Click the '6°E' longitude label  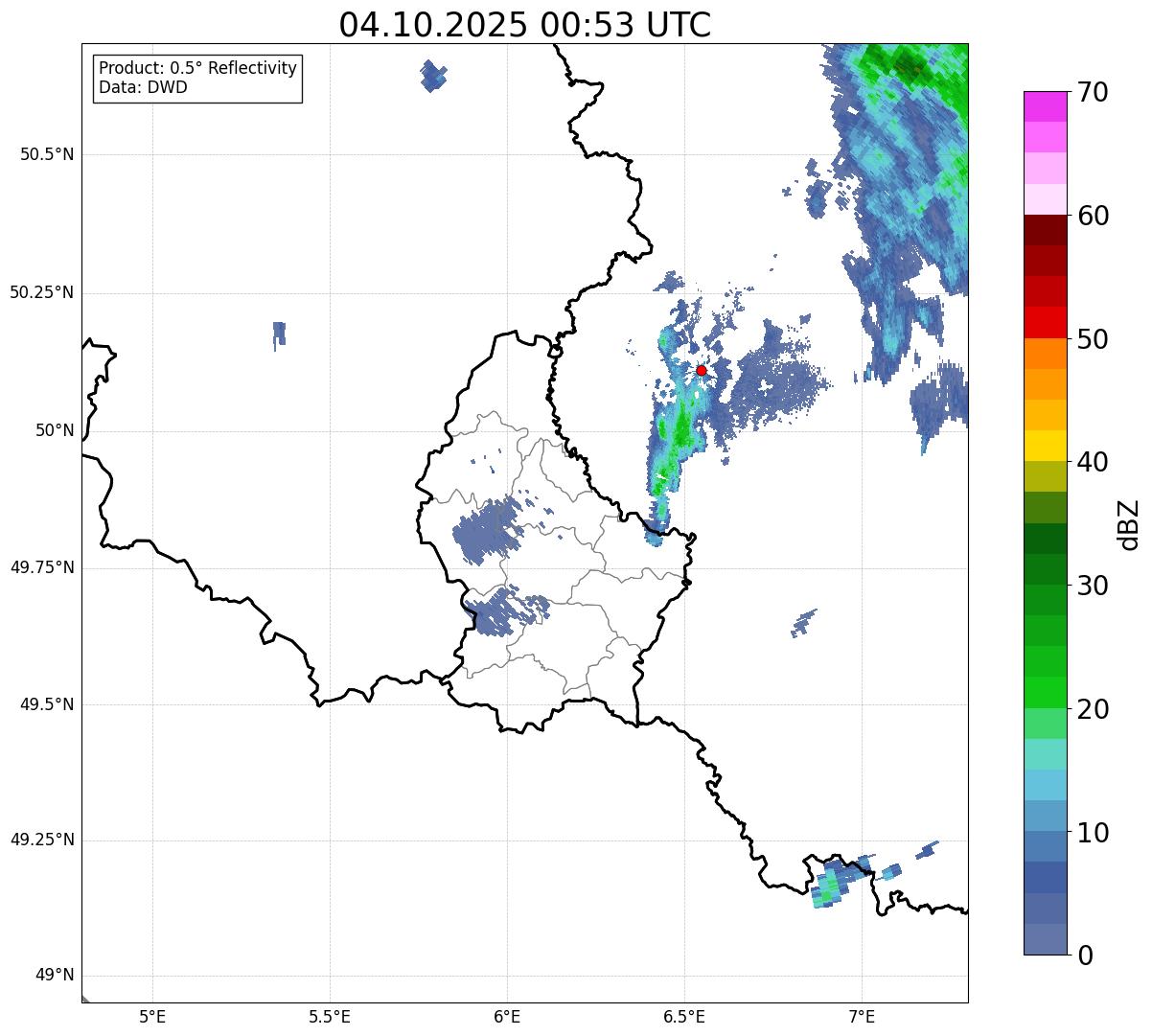point(507,1017)
